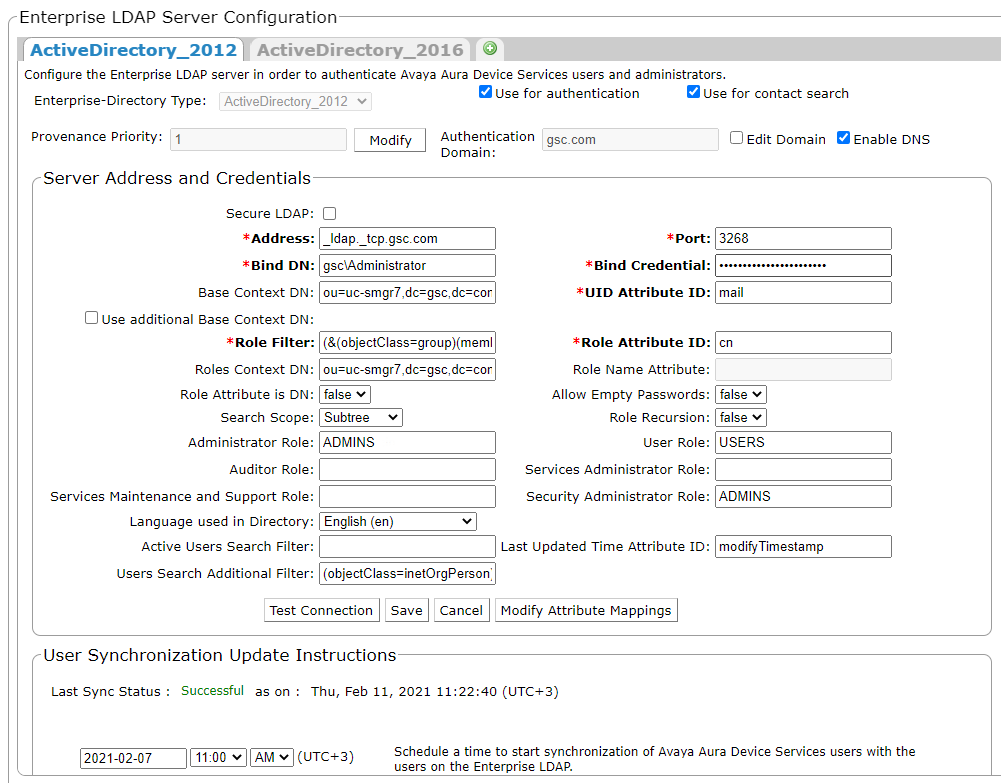Click the Services Maintenance and Support Role field
This screenshot has width=1001, height=783.
coord(407,496)
